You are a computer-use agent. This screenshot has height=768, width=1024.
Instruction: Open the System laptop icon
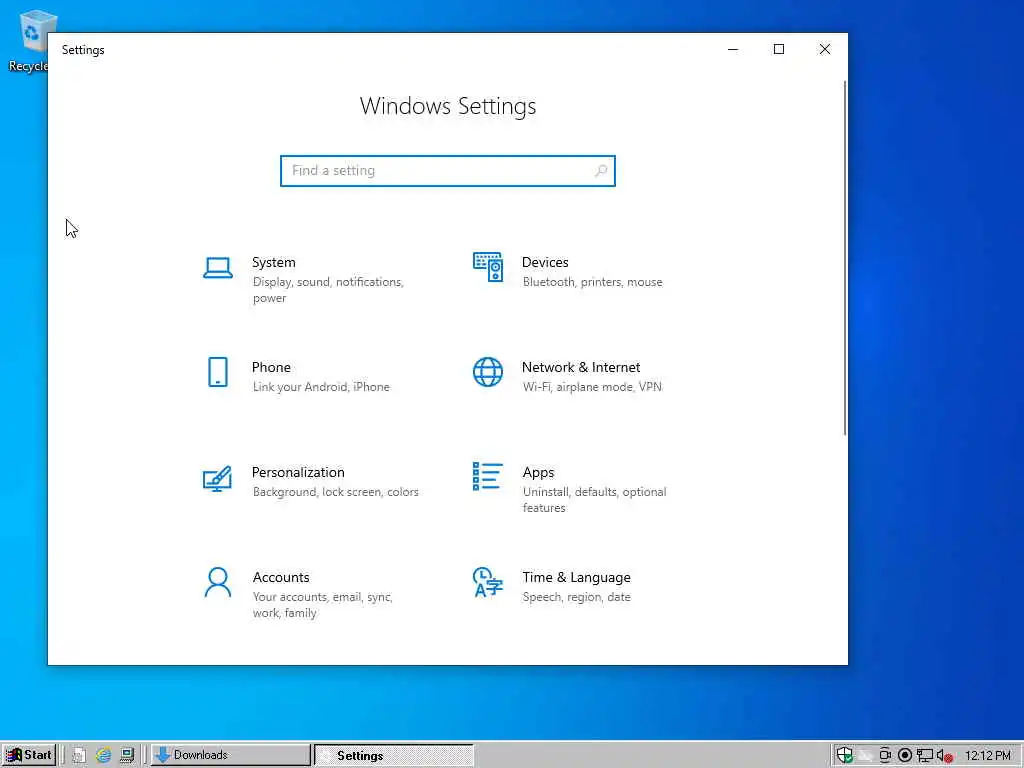[x=217, y=268]
